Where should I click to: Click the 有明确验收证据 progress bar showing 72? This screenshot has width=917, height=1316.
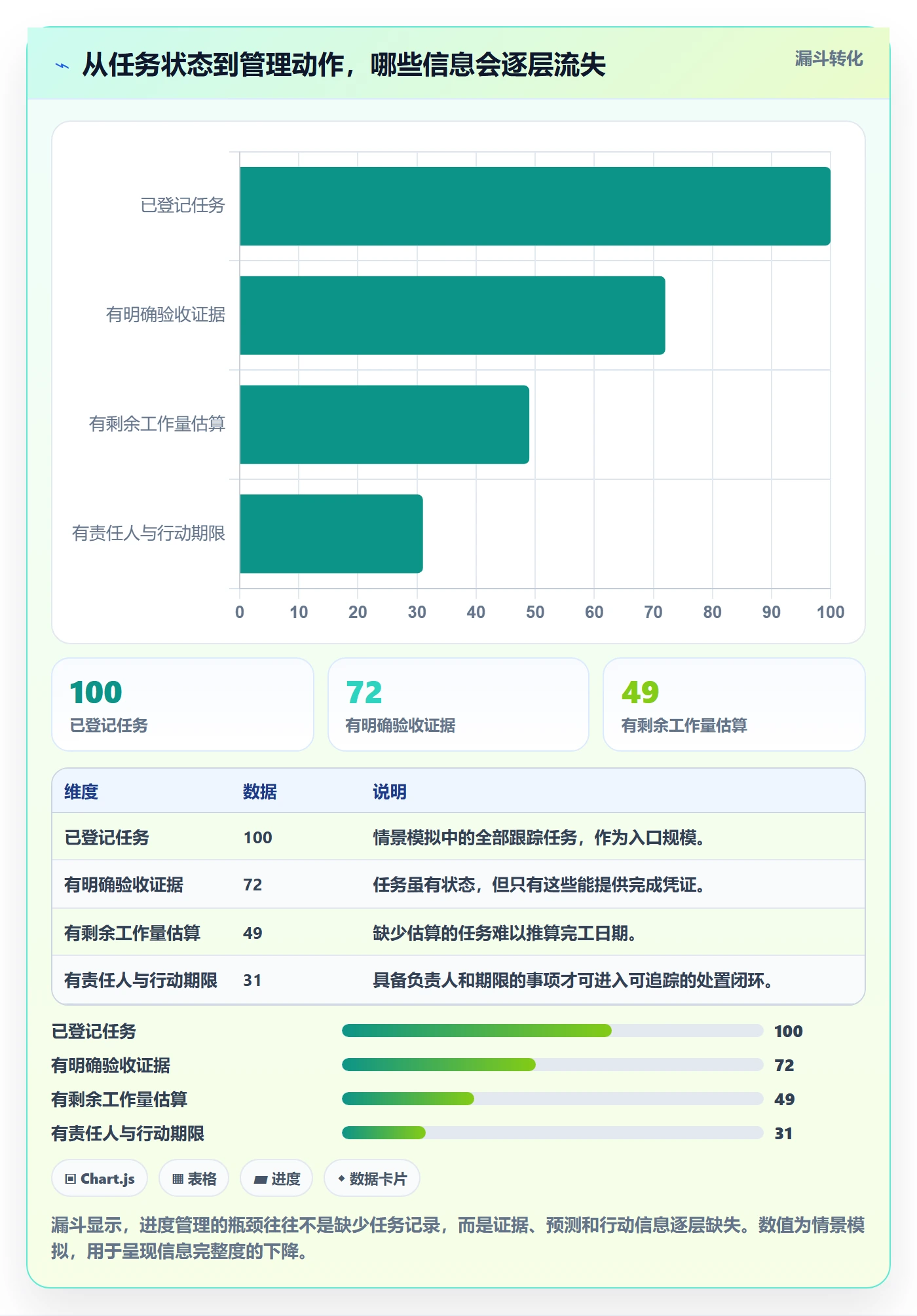tap(552, 1065)
